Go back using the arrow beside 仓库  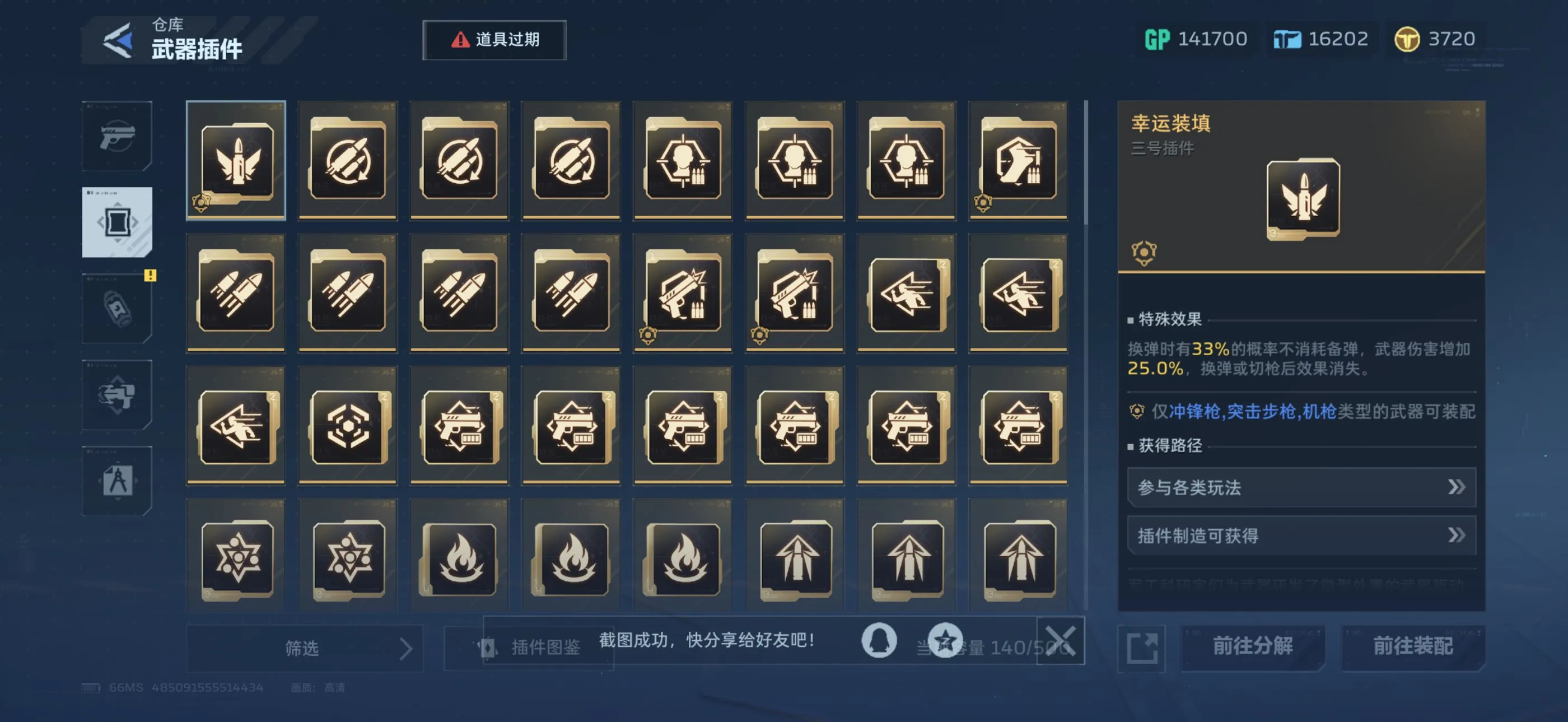coord(118,40)
